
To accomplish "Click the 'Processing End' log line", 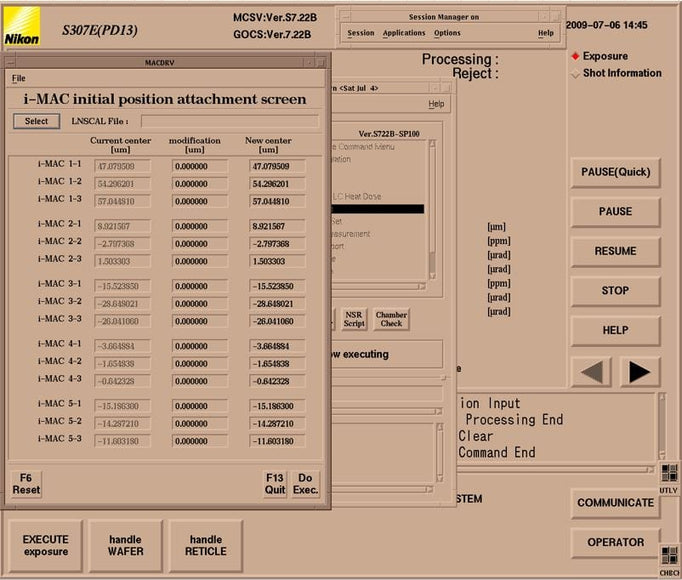I will (x=514, y=420).
